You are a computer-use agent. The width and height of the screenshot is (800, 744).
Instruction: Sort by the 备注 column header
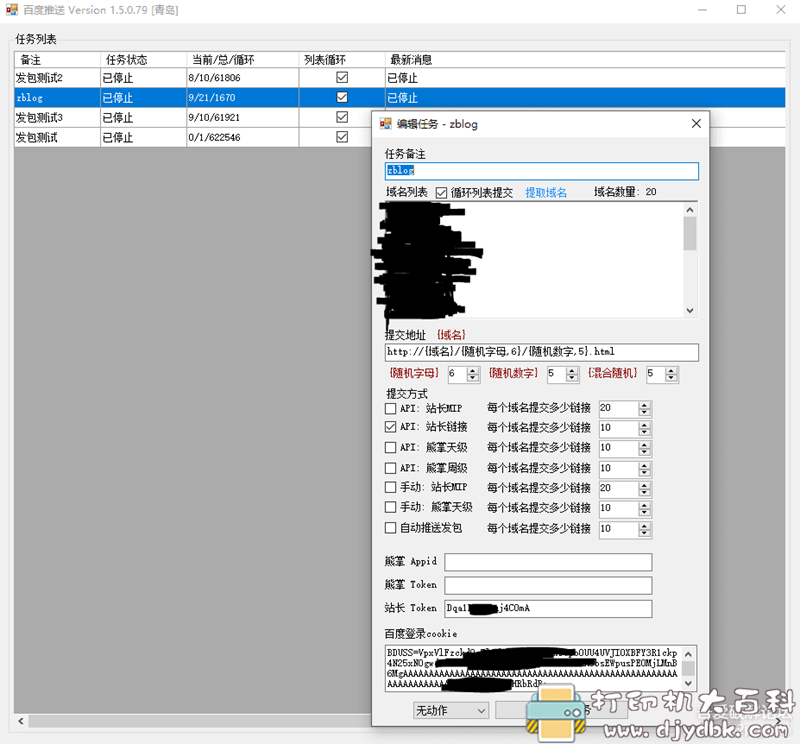57,60
